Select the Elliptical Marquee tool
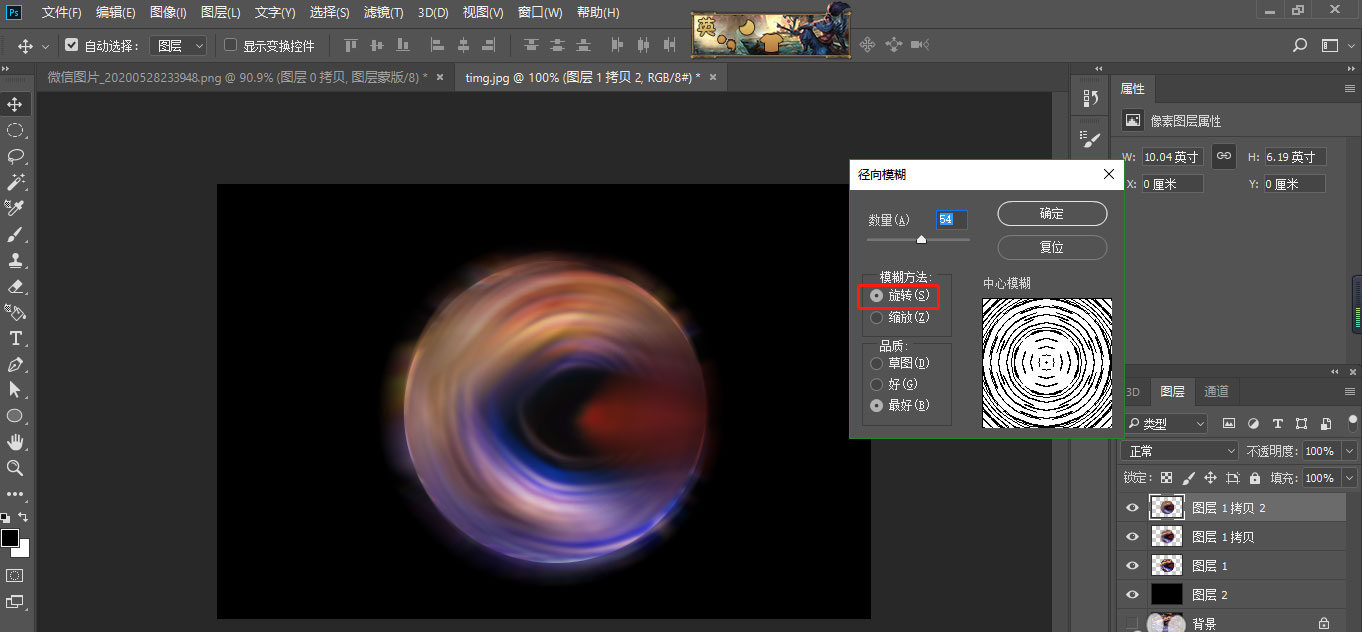Image resolution: width=1362 pixels, height=632 pixels. click(x=16, y=130)
